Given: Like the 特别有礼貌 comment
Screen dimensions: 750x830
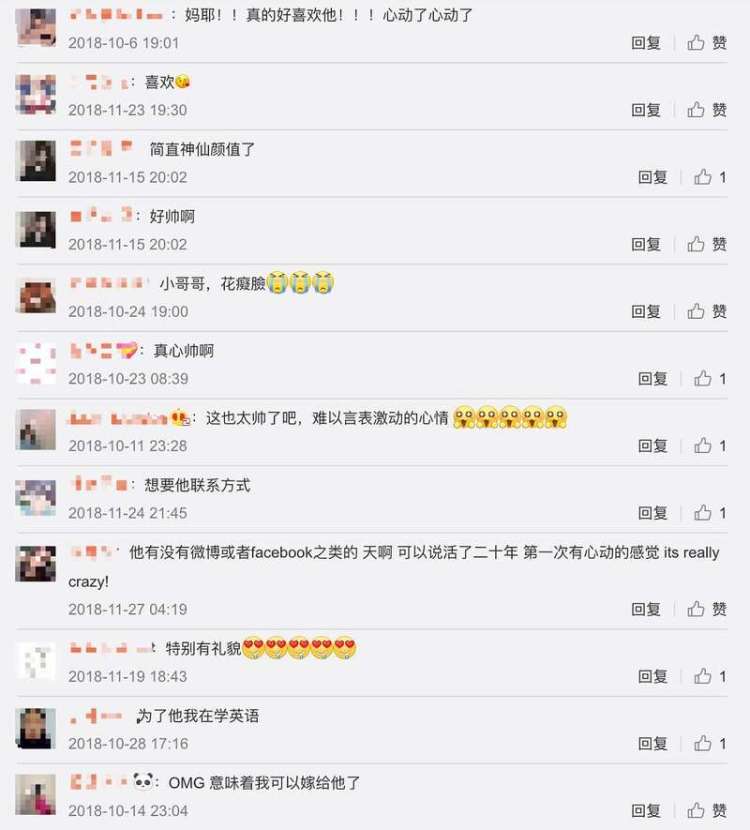Looking at the screenshot, I should 710,676.
